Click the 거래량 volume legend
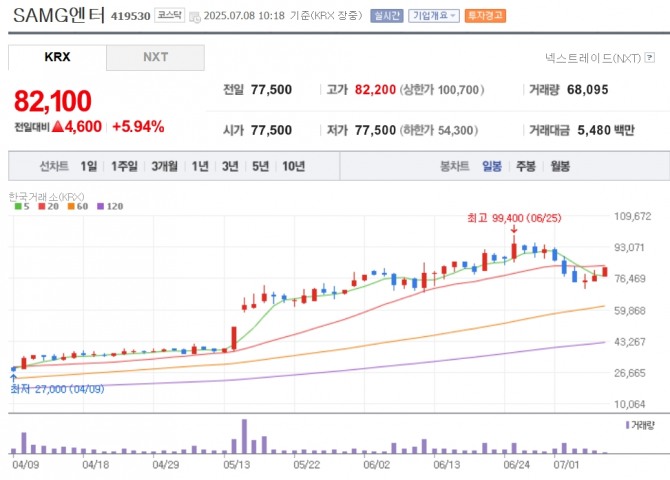Screen dimensions: 670x480 coord(640,425)
